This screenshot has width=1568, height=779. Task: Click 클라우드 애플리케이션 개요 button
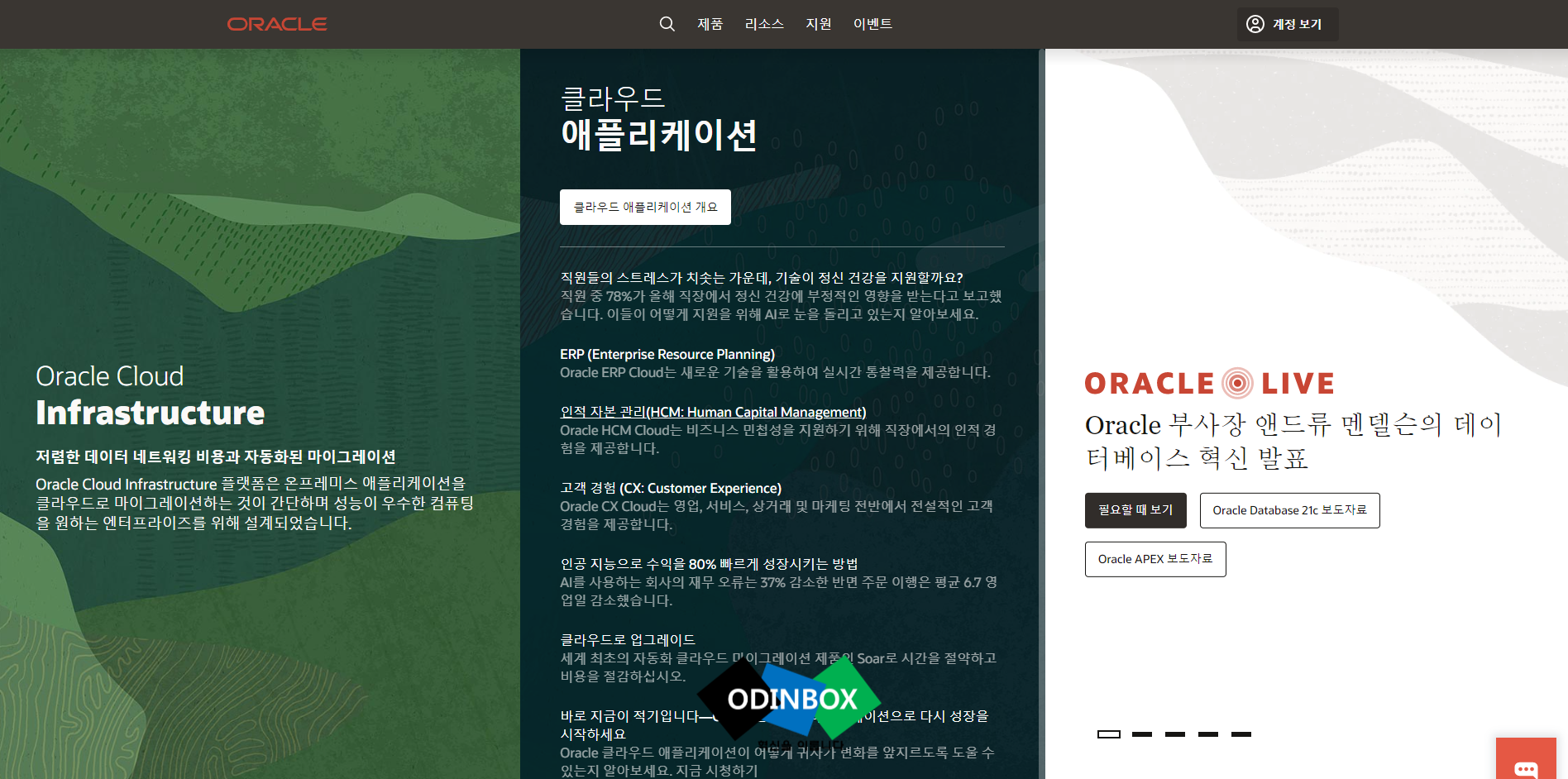(x=645, y=207)
